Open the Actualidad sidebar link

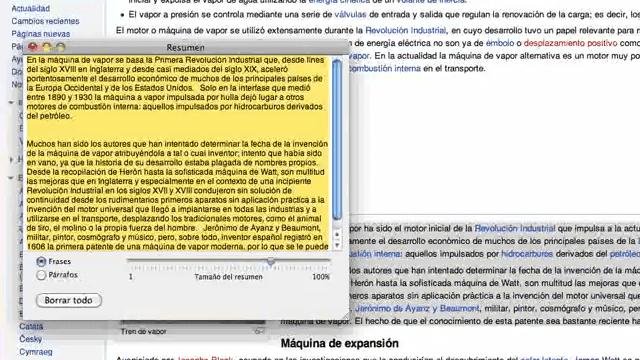(x=31, y=8)
